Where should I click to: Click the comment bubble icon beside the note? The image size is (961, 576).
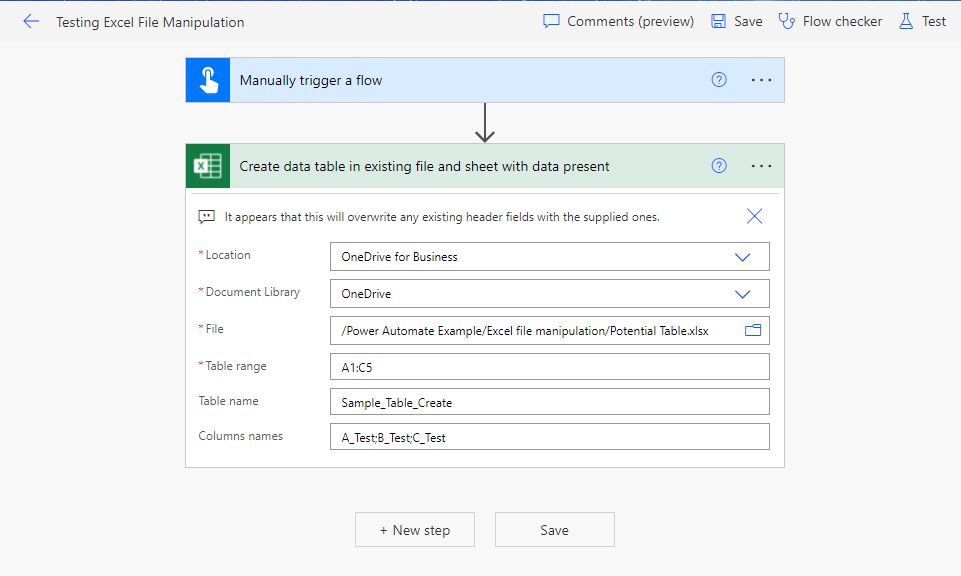(207, 216)
